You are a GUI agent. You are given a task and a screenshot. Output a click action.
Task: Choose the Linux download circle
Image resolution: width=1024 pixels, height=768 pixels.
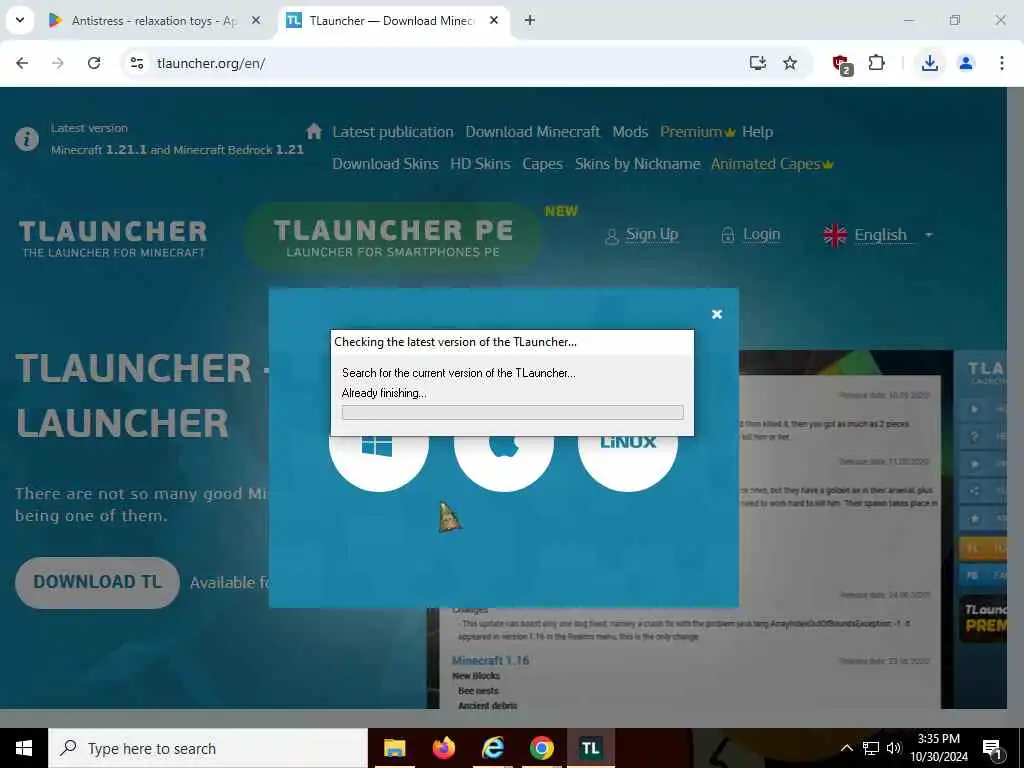click(628, 462)
